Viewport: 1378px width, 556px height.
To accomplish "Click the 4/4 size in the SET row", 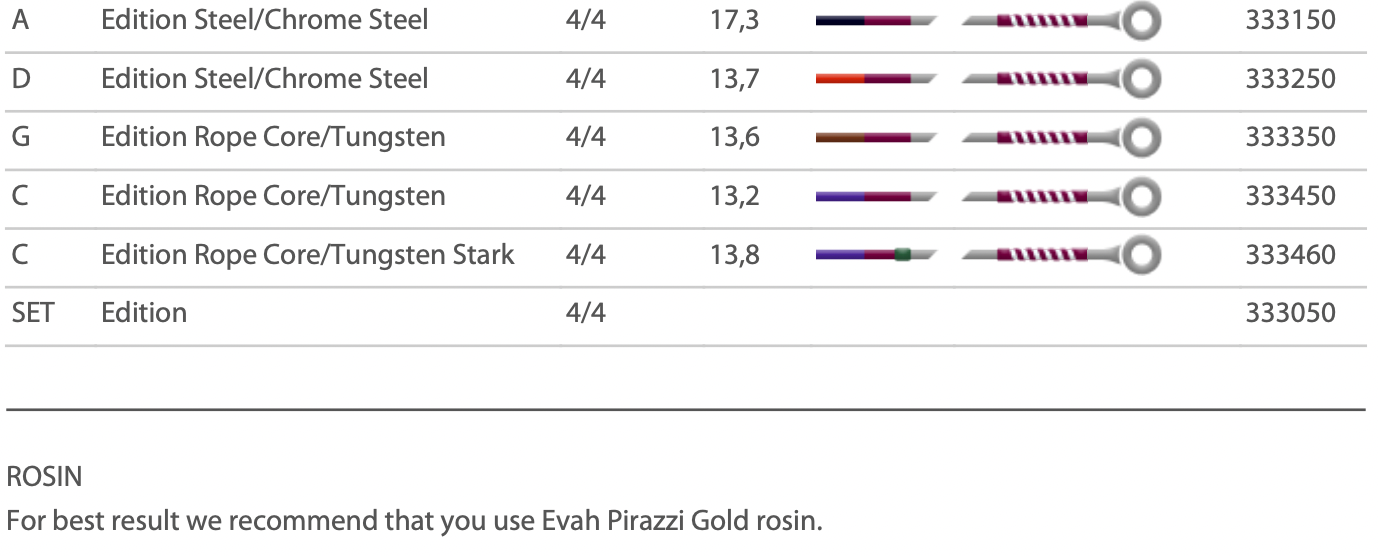I will (x=585, y=313).
